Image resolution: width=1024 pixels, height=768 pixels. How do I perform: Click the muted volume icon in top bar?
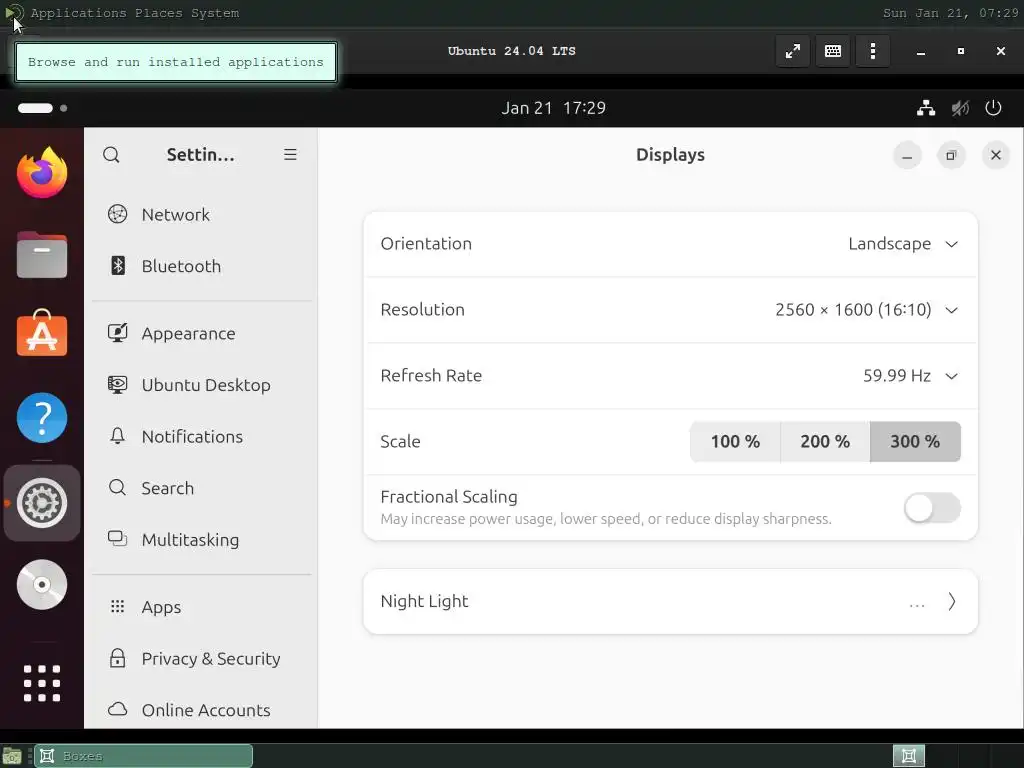[960, 108]
